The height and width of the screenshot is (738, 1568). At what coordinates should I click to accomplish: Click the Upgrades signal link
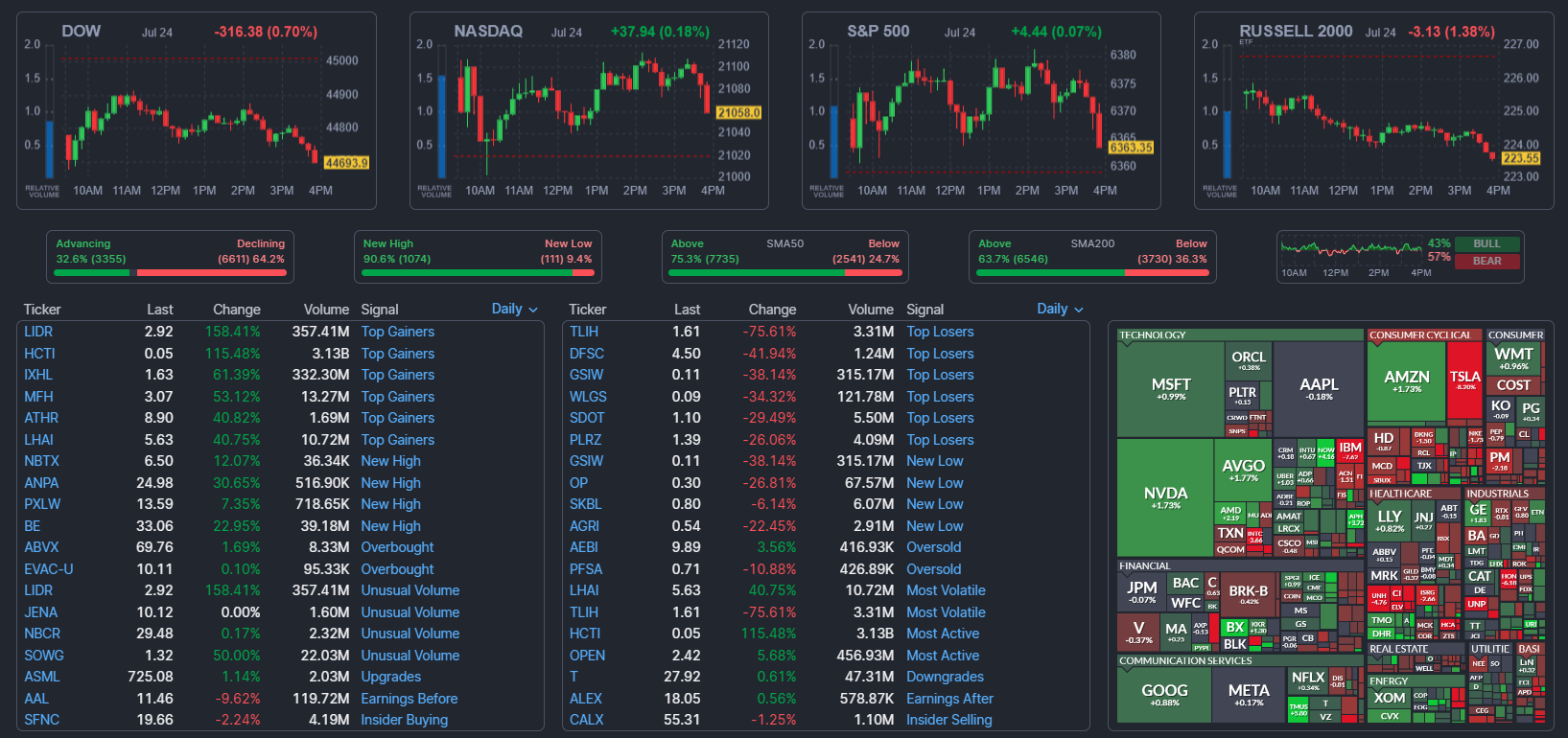click(x=390, y=677)
